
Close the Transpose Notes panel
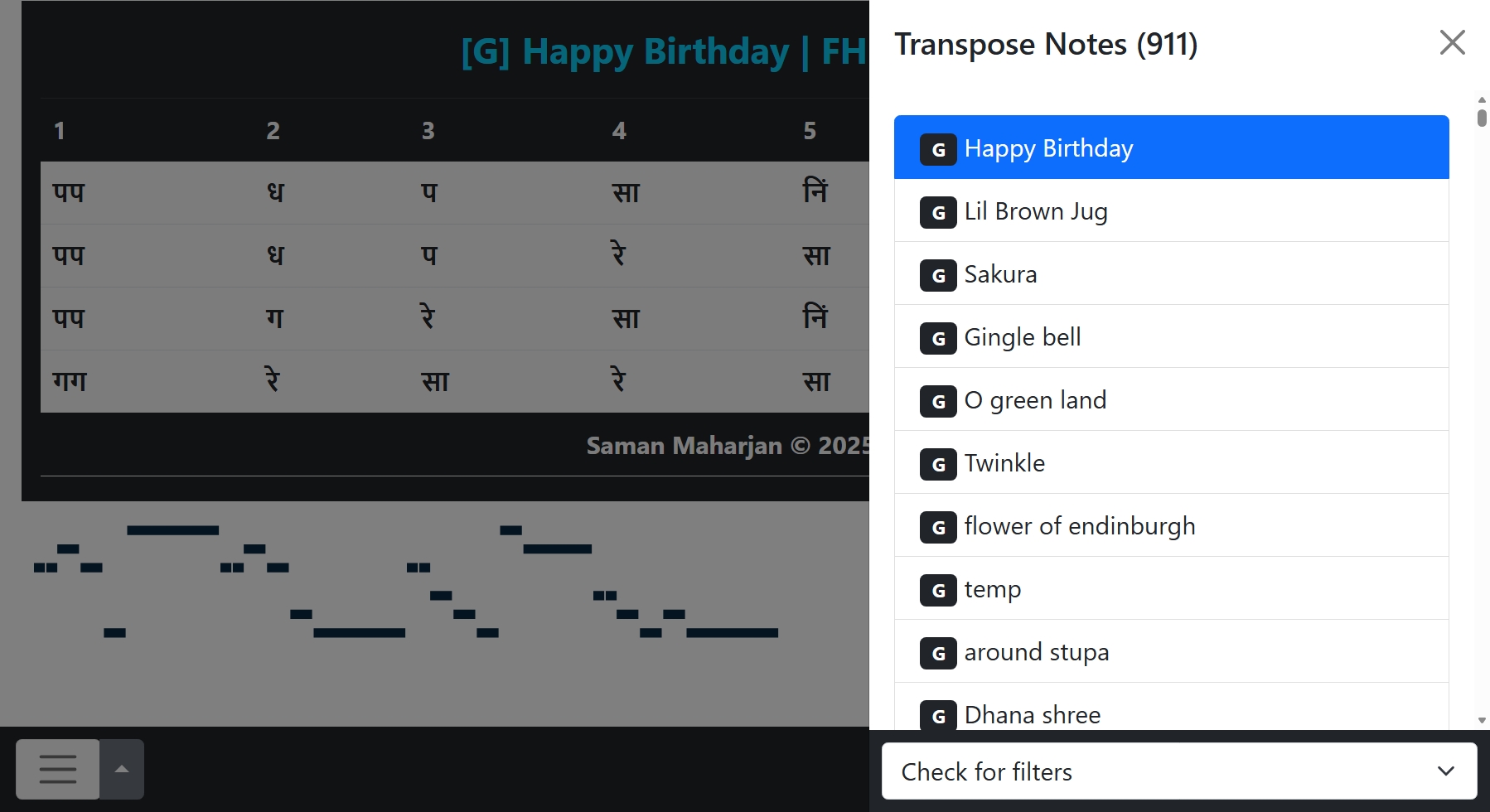click(1452, 43)
